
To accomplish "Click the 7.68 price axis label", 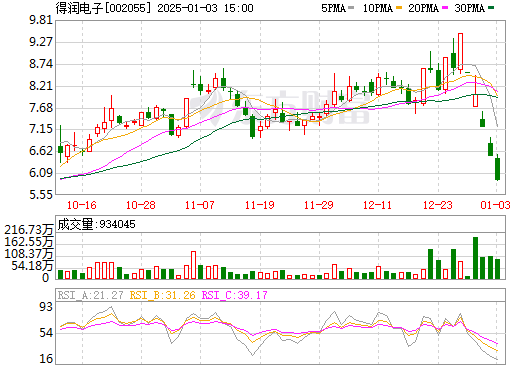I will click(x=41, y=108).
